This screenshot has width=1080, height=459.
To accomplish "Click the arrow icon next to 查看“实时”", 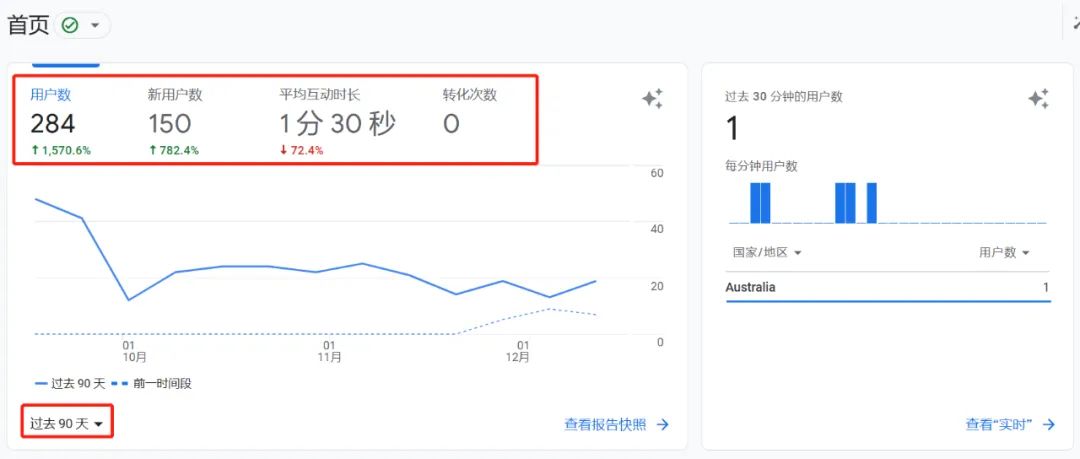I will point(1048,425).
